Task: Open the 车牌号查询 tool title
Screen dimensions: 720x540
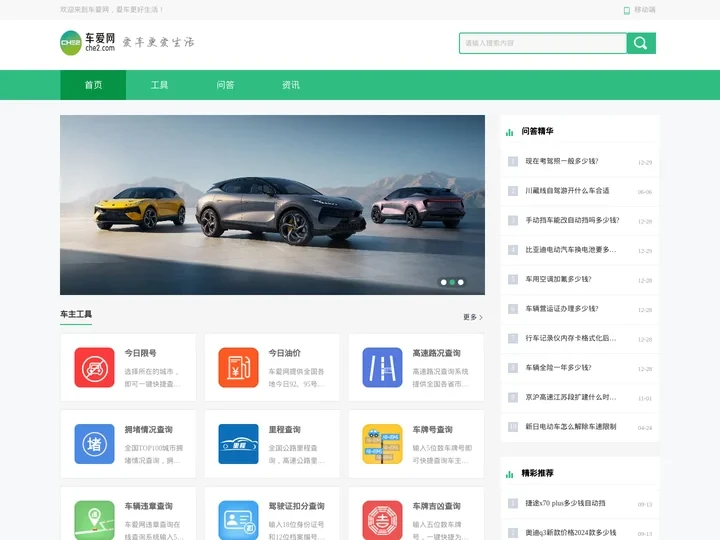Action: coord(432,429)
